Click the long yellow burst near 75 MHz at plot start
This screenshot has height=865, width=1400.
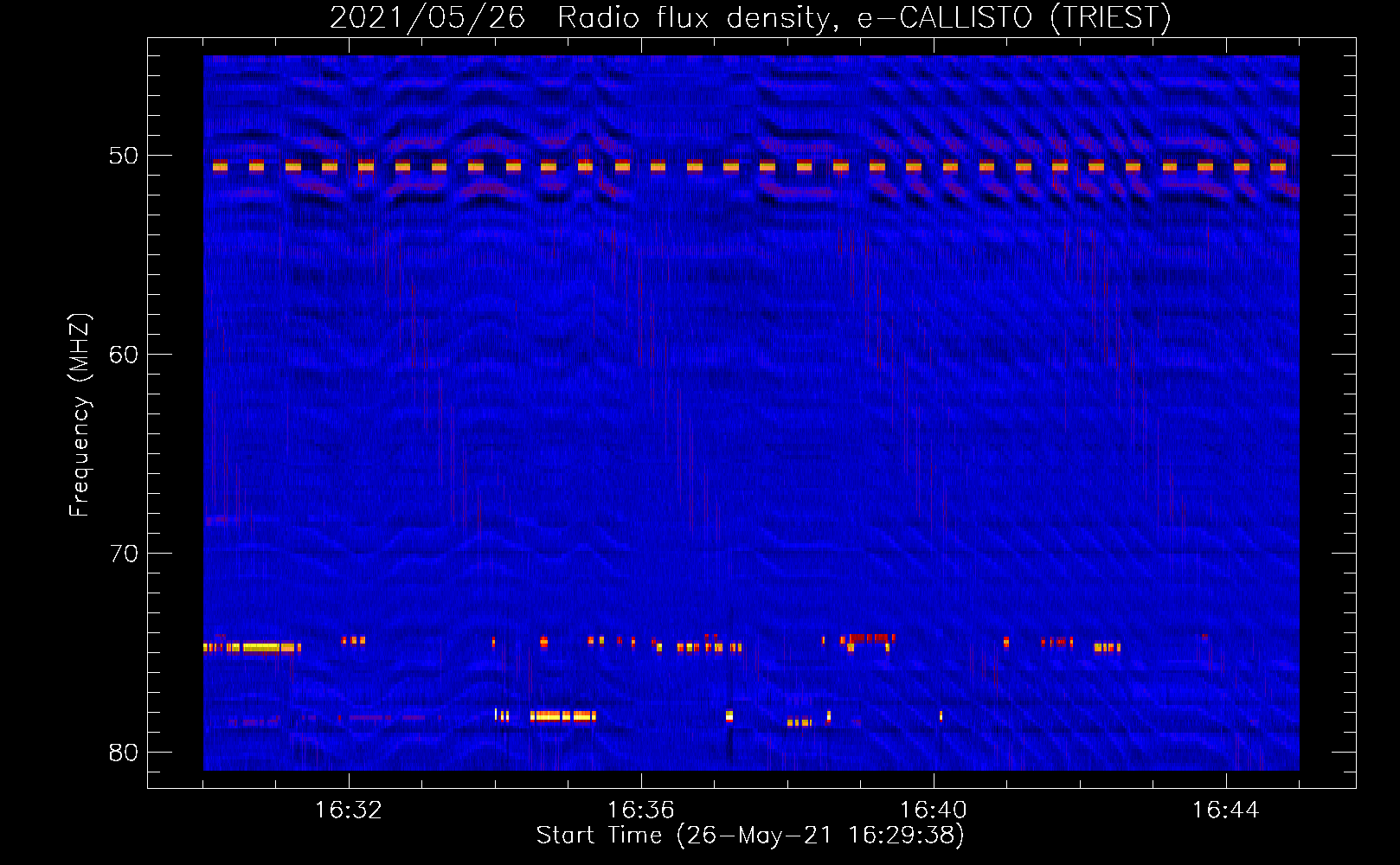[252, 647]
